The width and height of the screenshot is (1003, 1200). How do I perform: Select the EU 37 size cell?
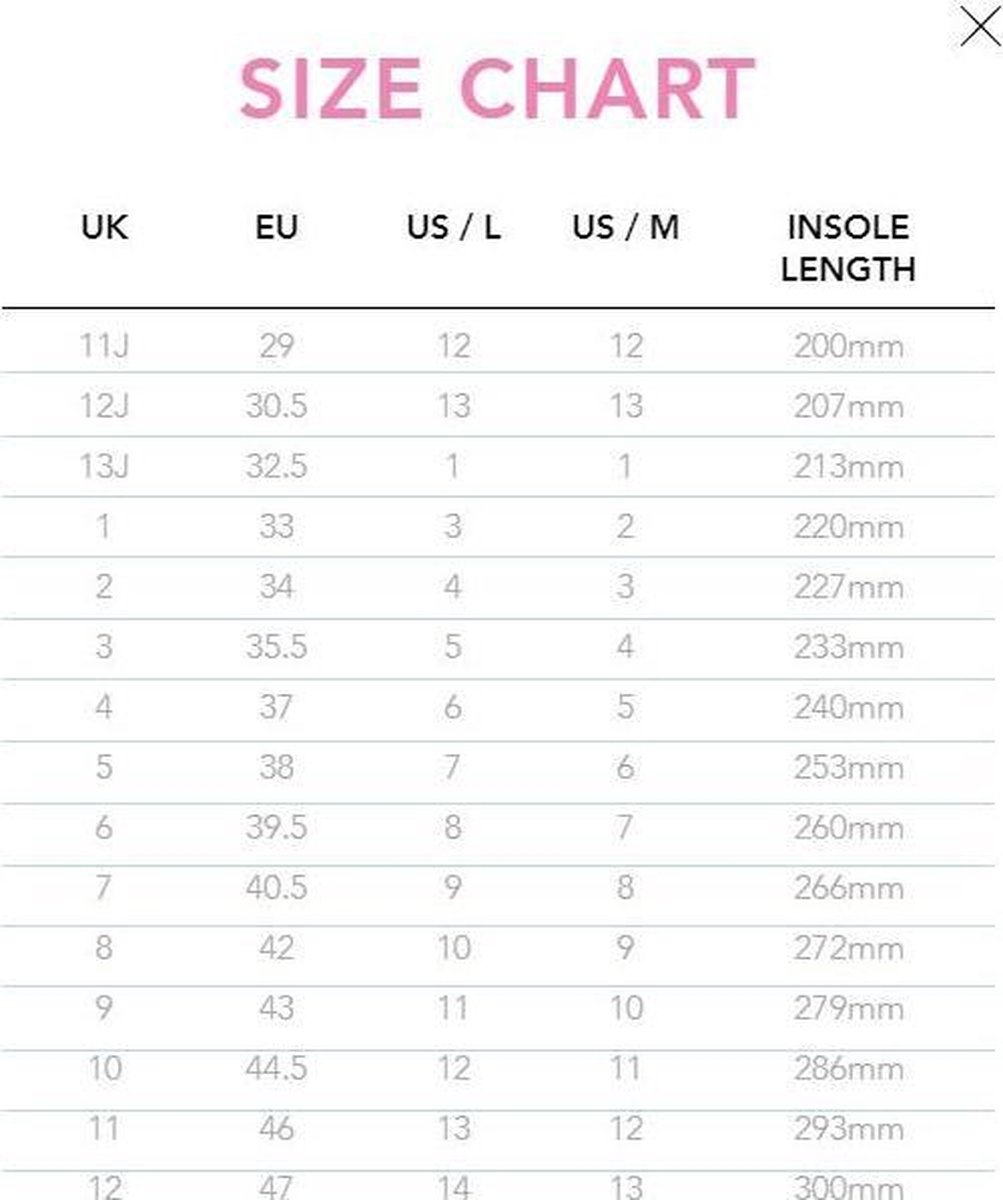point(276,708)
